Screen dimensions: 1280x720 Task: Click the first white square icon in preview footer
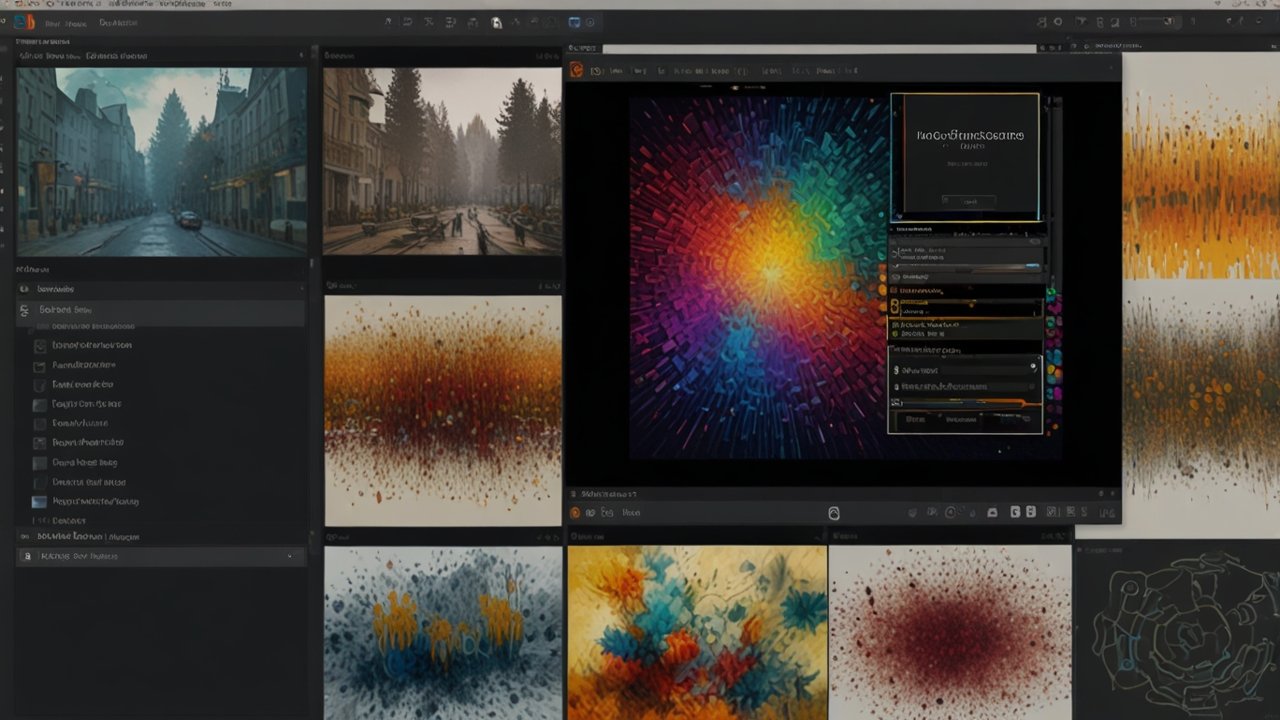coord(1015,512)
